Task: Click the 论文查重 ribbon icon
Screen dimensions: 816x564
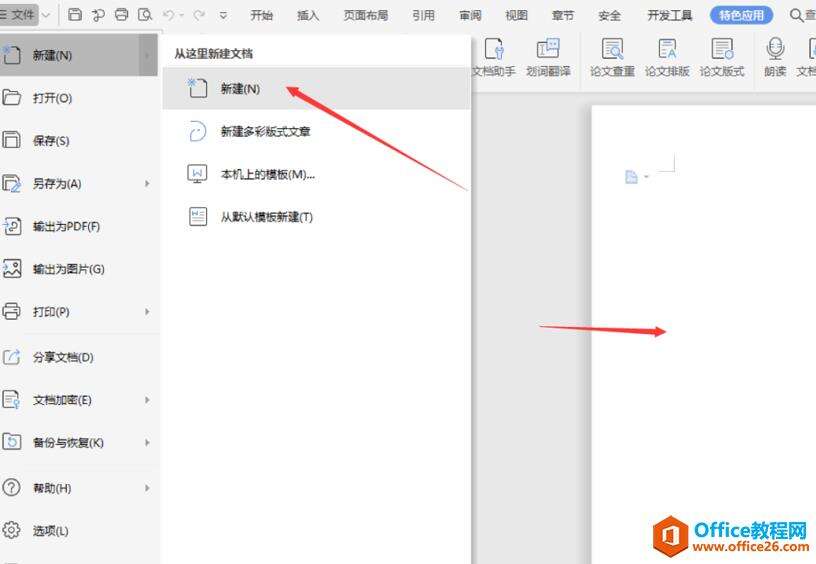Action: pyautogui.click(x=613, y=49)
